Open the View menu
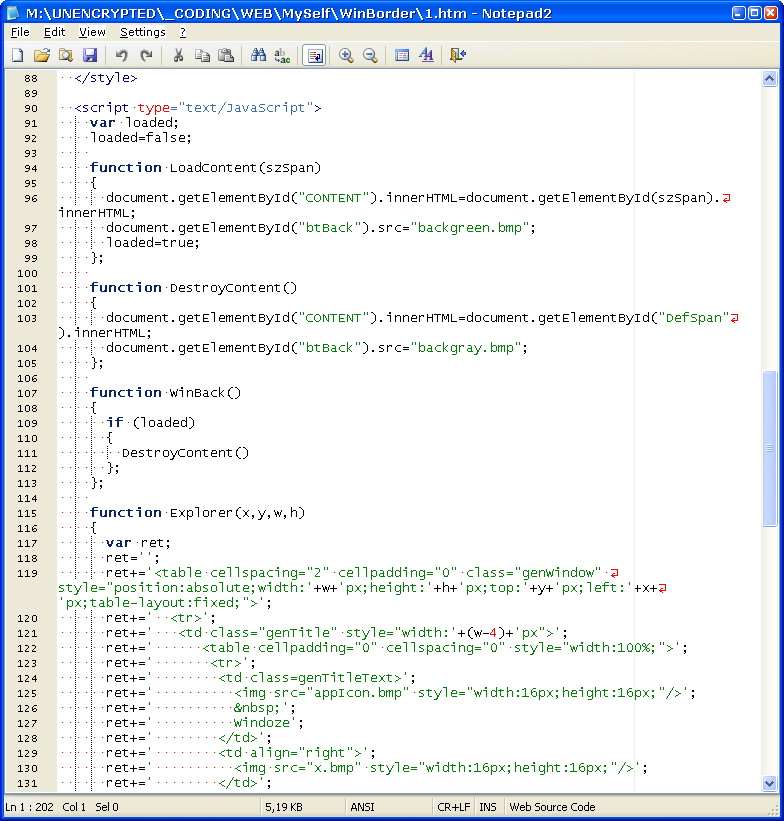 tap(92, 32)
